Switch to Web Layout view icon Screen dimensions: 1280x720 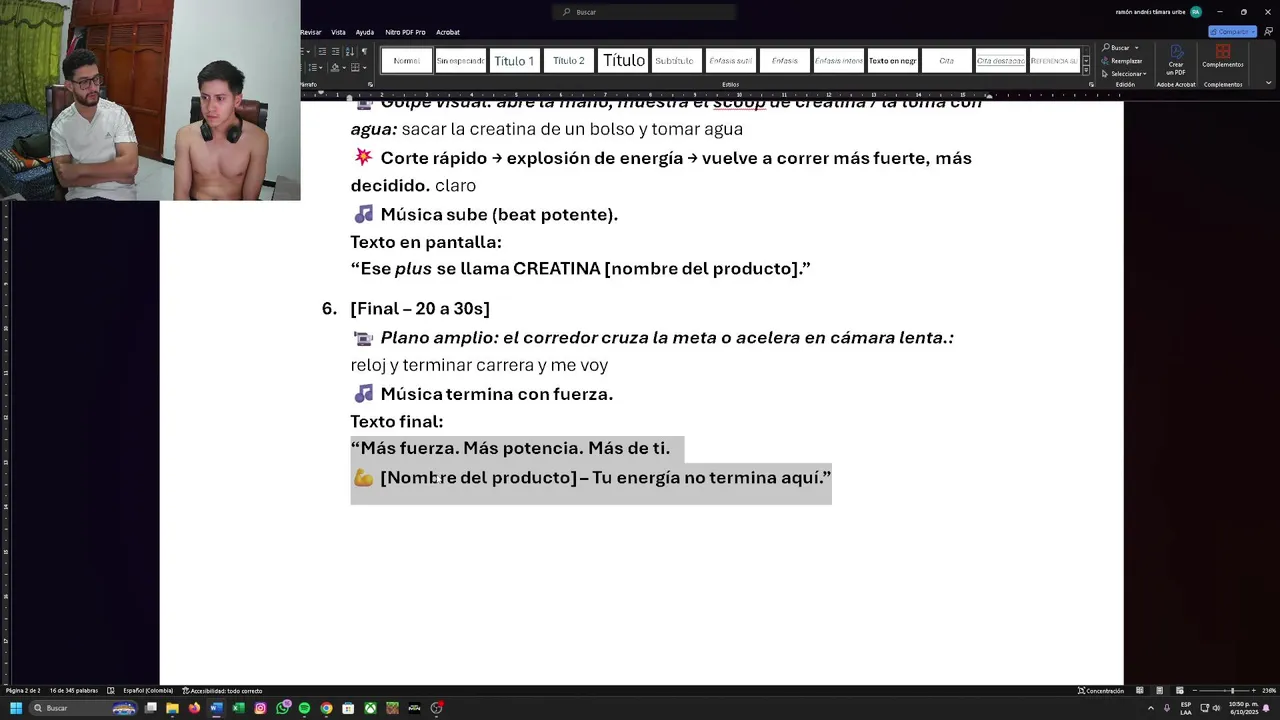click(1180, 690)
